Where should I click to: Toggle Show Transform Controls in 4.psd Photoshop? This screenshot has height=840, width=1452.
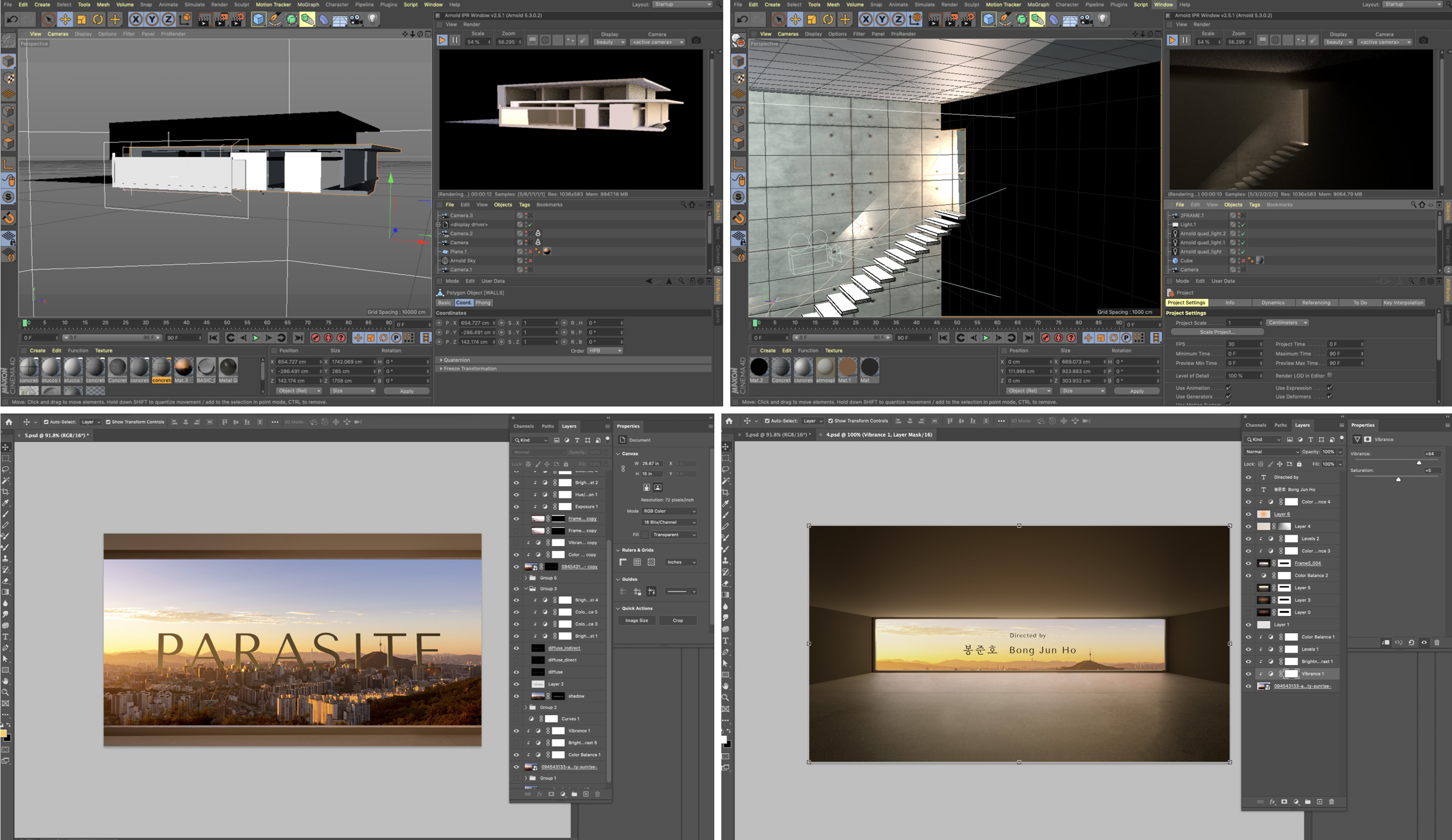click(x=830, y=421)
